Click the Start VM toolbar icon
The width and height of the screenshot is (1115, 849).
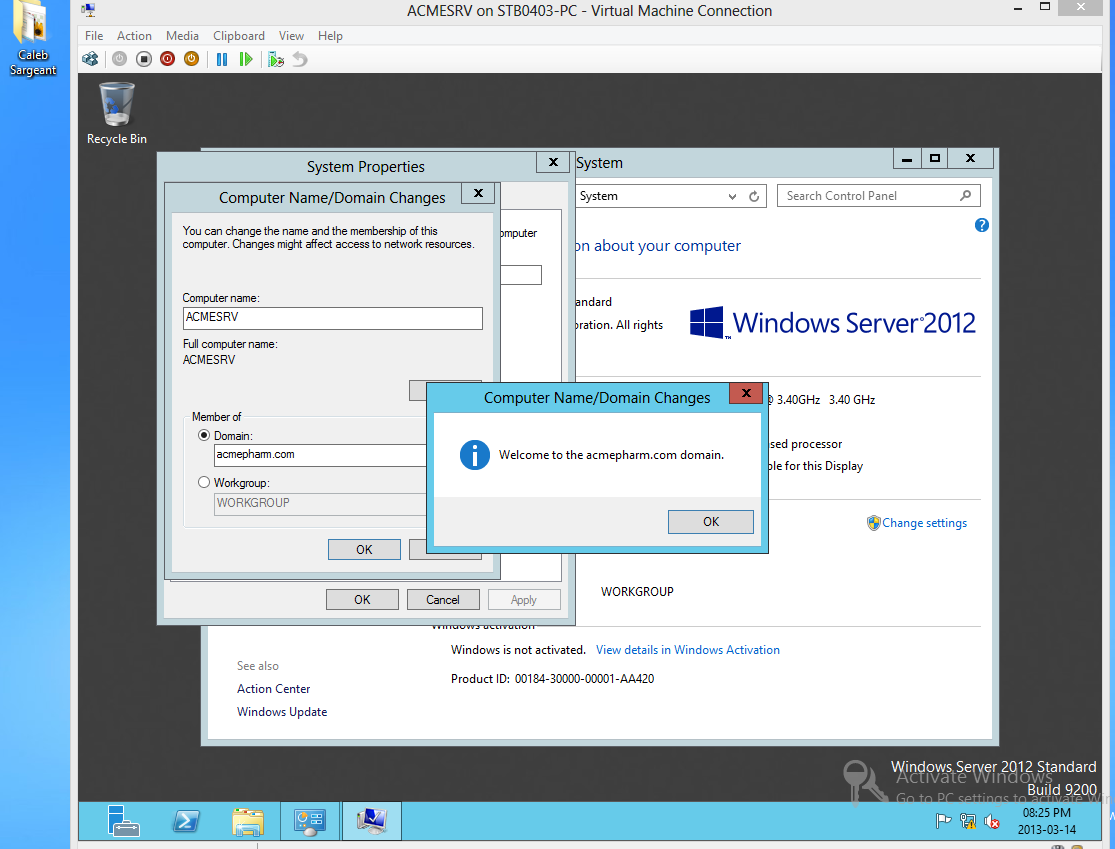pyautogui.click(x=119, y=59)
